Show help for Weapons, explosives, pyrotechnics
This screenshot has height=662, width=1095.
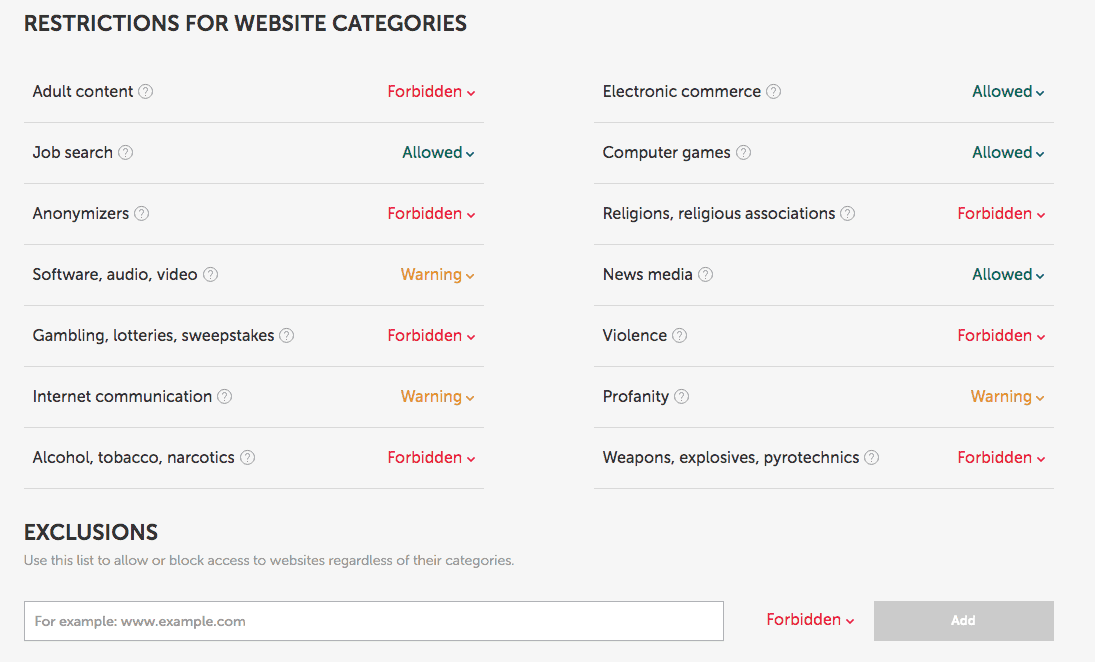point(871,457)
